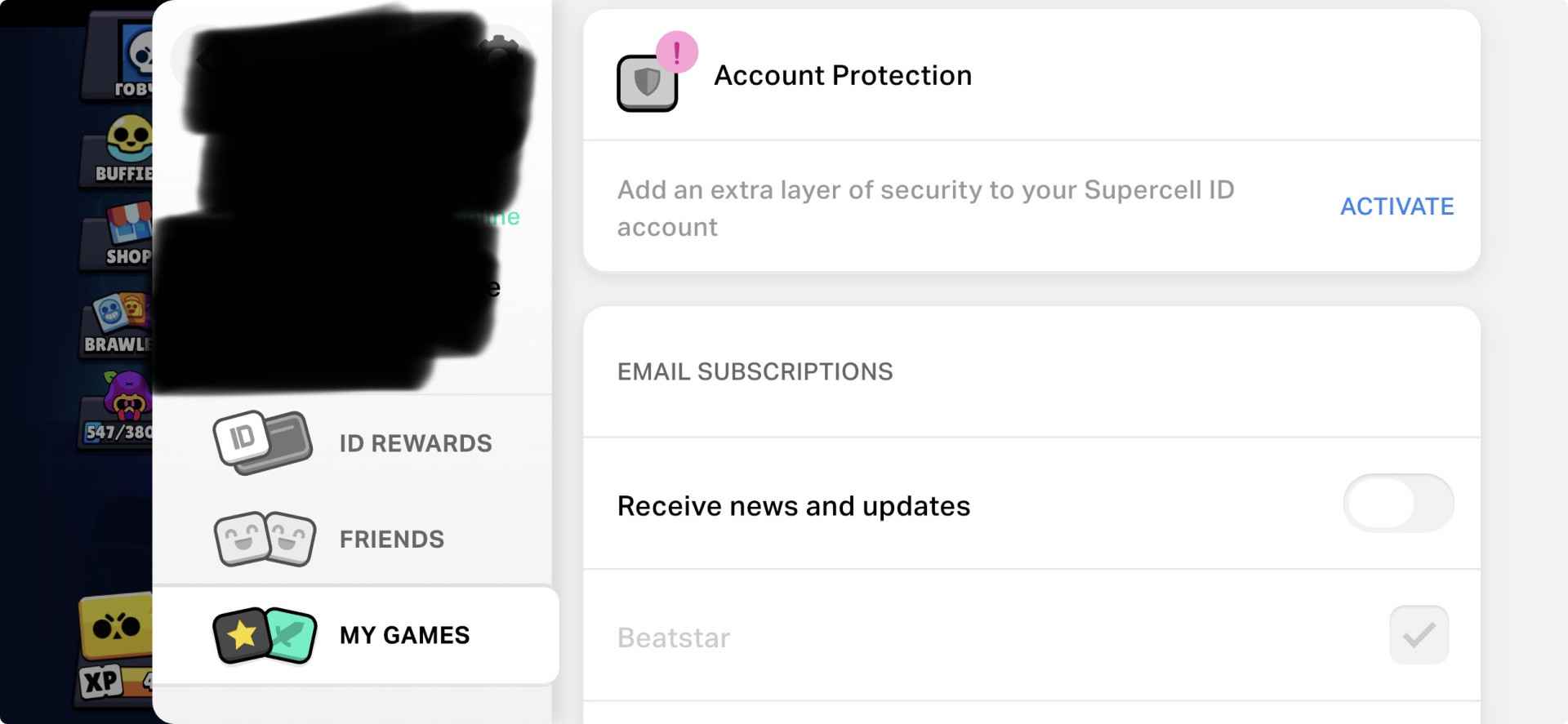The height and width of the screenshot is (724, 1568).
Task: Click the top blue skull tile
Action: pyautogui.click(x=137, y=51)
